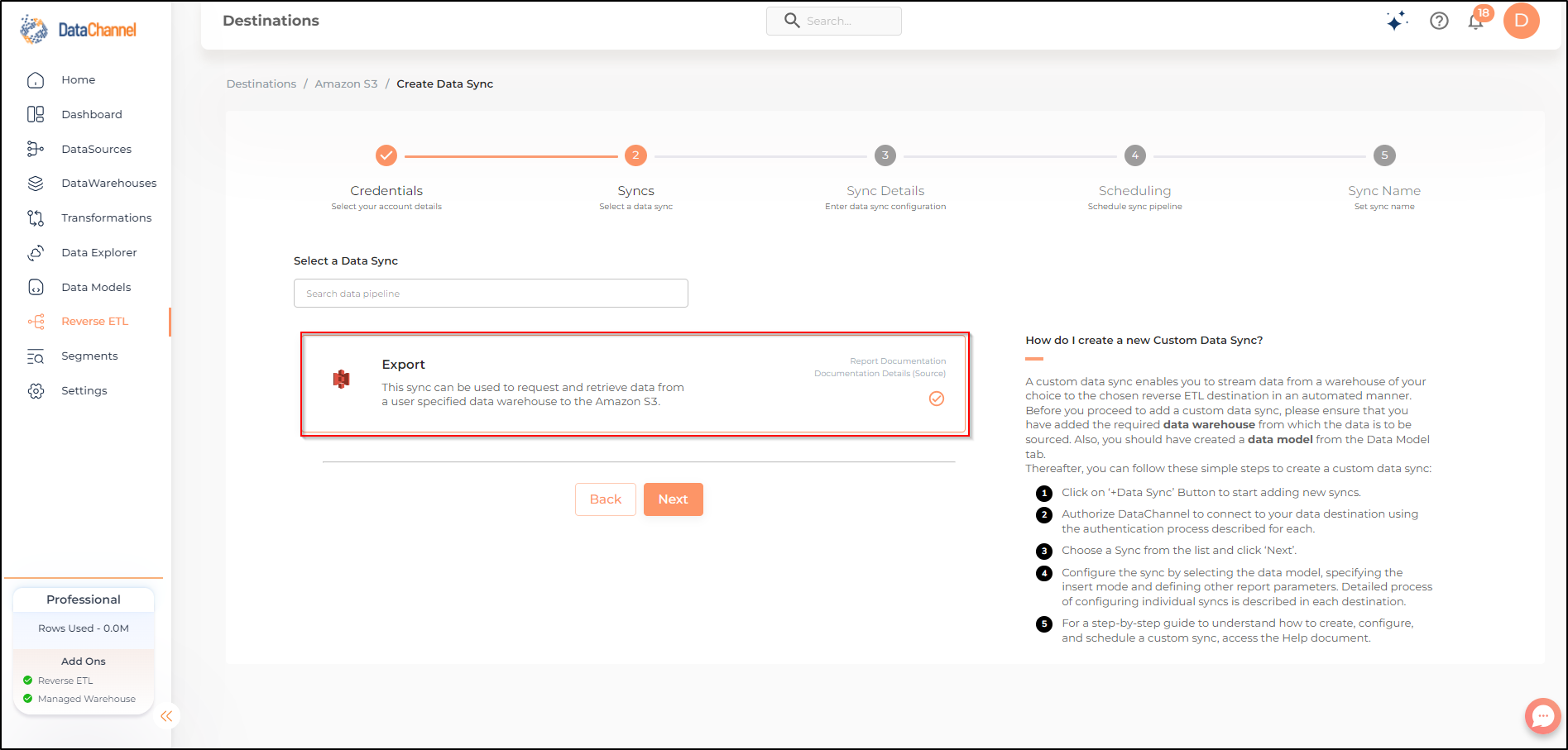Click the DataSources sidebar icon

(x=36, y=149)
